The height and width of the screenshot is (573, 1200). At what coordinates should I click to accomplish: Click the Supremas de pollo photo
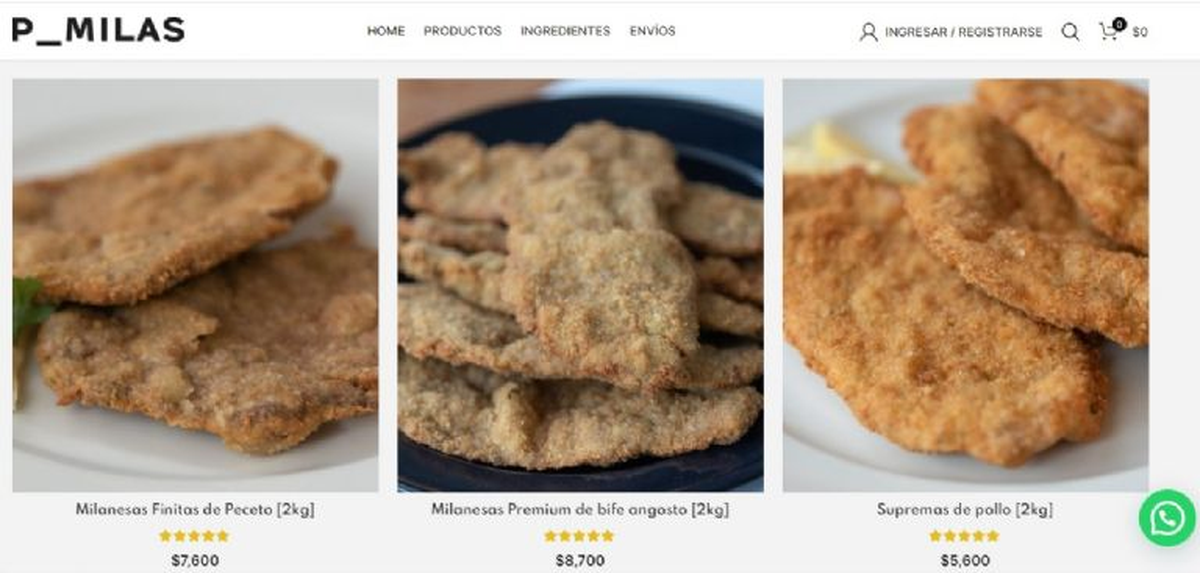965,285
